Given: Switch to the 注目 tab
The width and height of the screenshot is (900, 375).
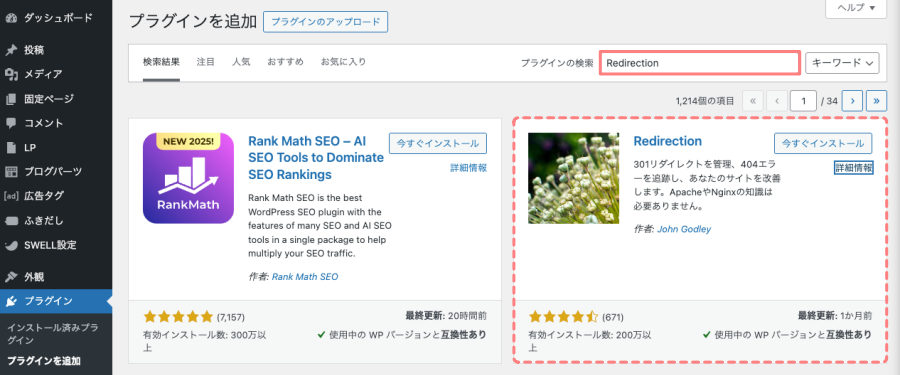Looking at the screenshot, I should [205, 61].
